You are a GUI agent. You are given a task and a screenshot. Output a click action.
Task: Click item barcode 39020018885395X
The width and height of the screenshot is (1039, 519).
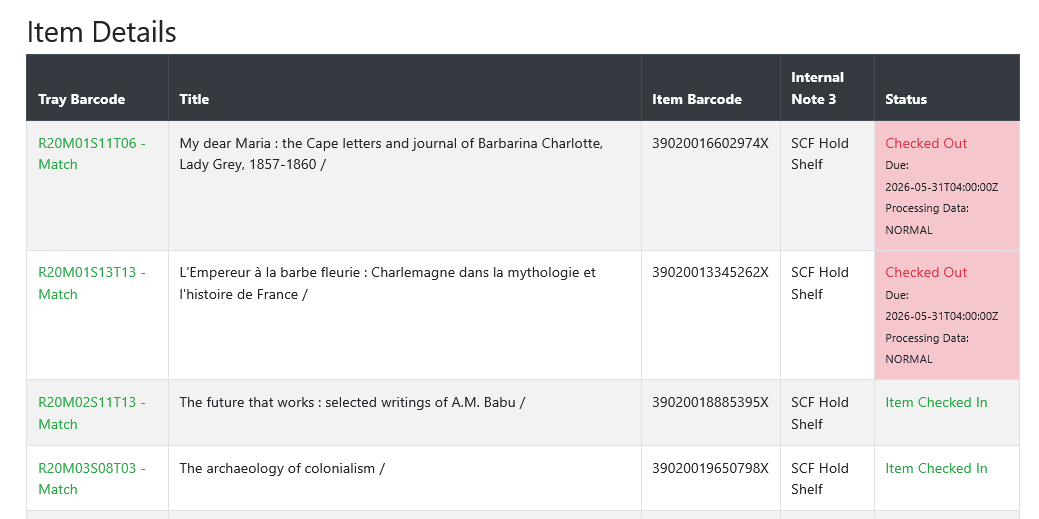[710, 402]
